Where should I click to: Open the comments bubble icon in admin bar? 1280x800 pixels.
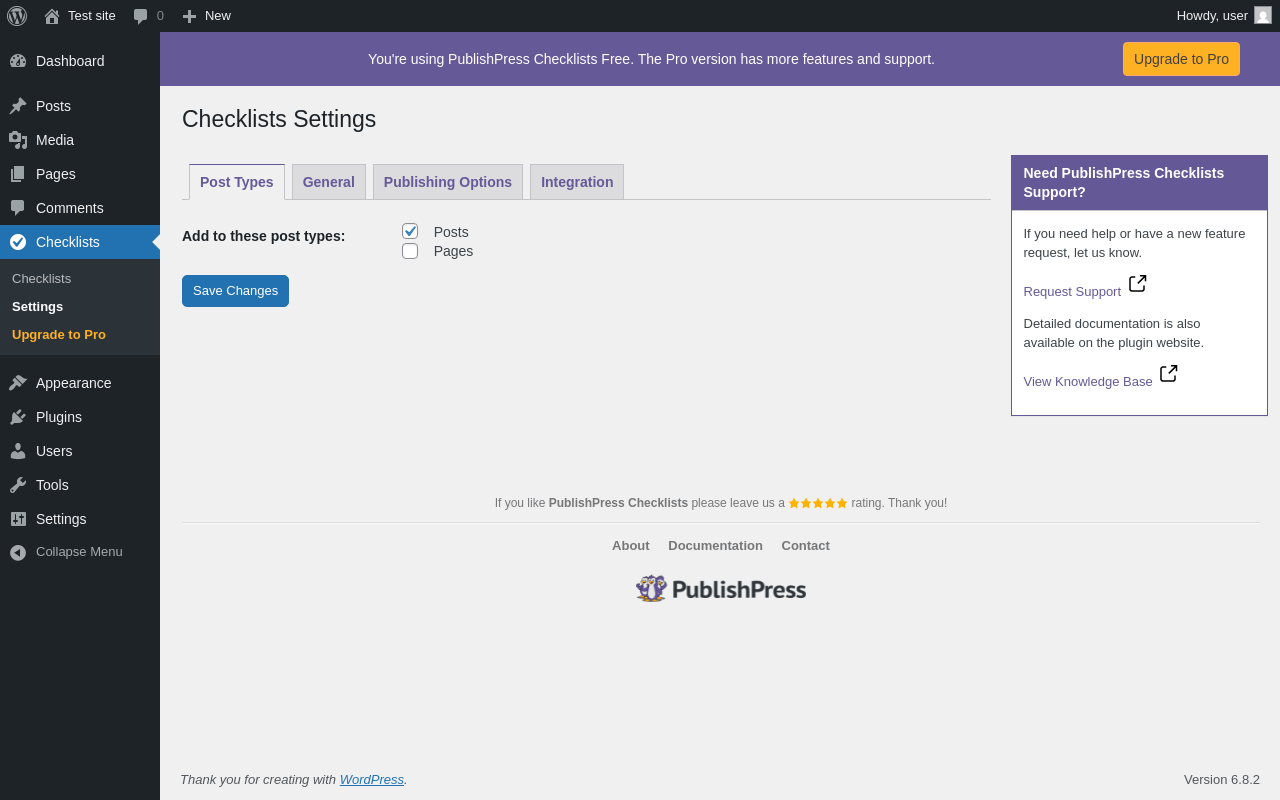click(x=141, y=16)
